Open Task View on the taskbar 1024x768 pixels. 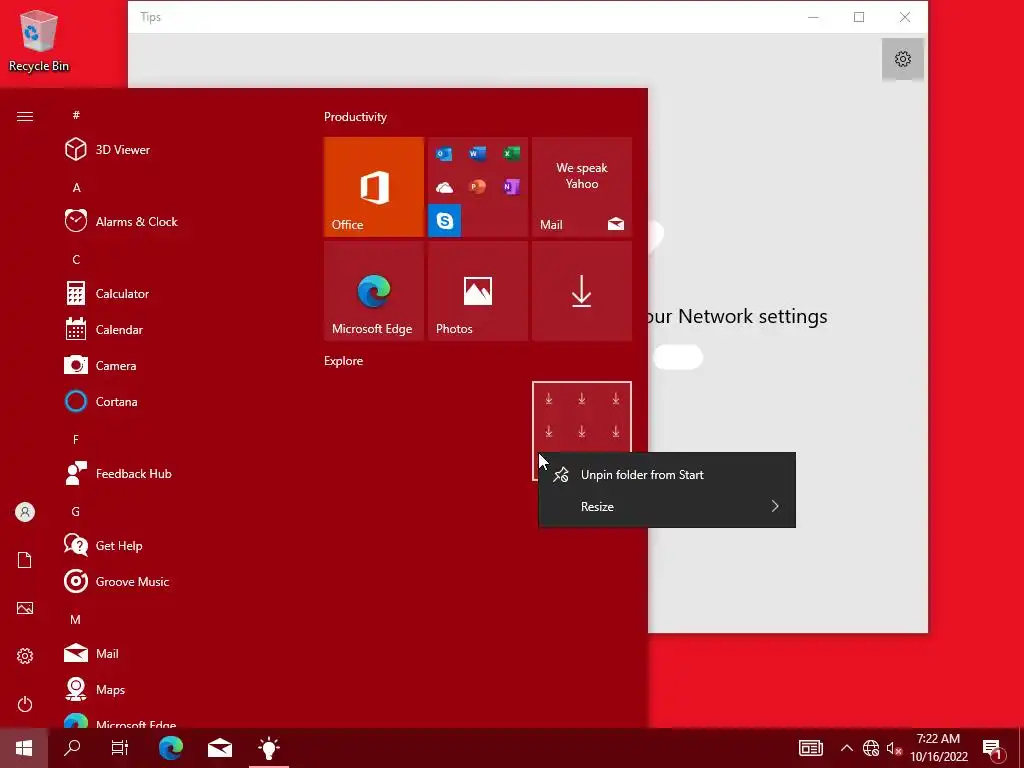point(120,748)
